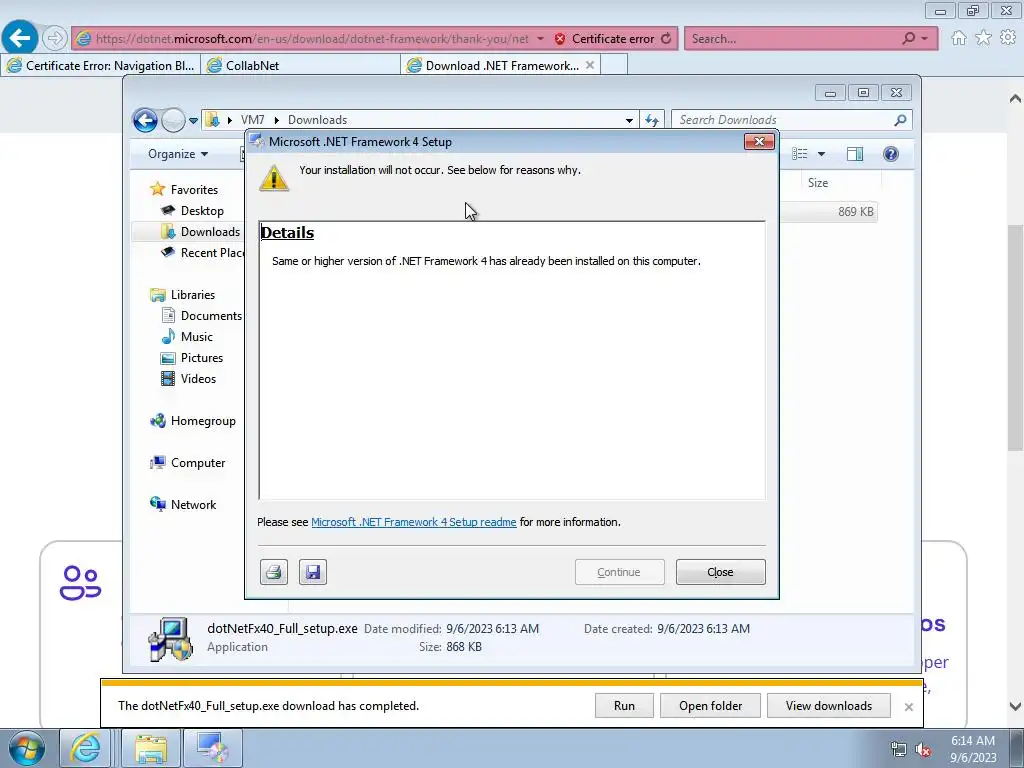
Task: Click the print icon in Setup dialog
Action: (274, 572)
